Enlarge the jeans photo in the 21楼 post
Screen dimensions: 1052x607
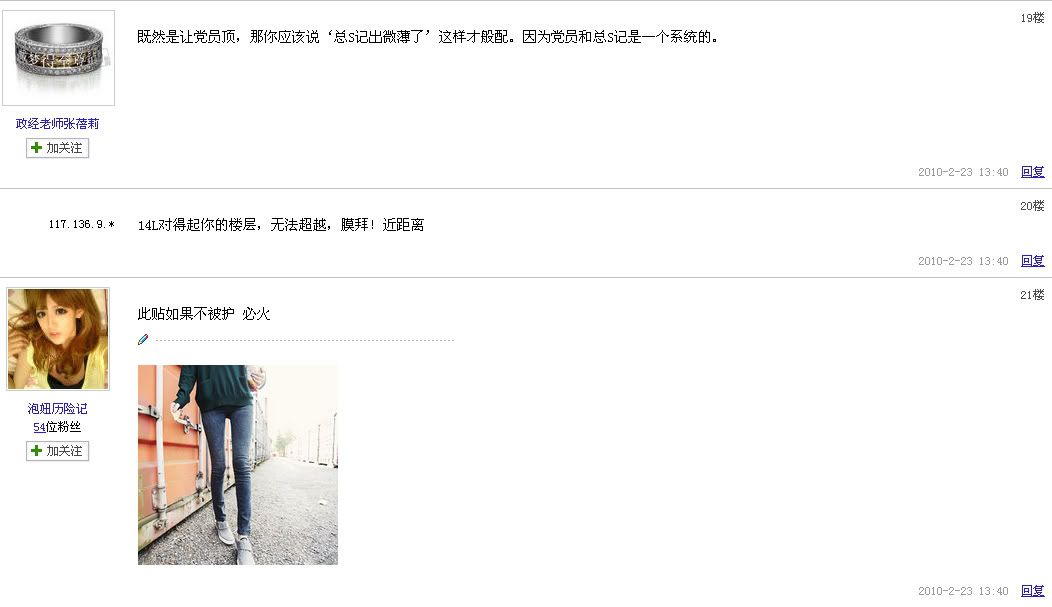(x=238, y=465)
